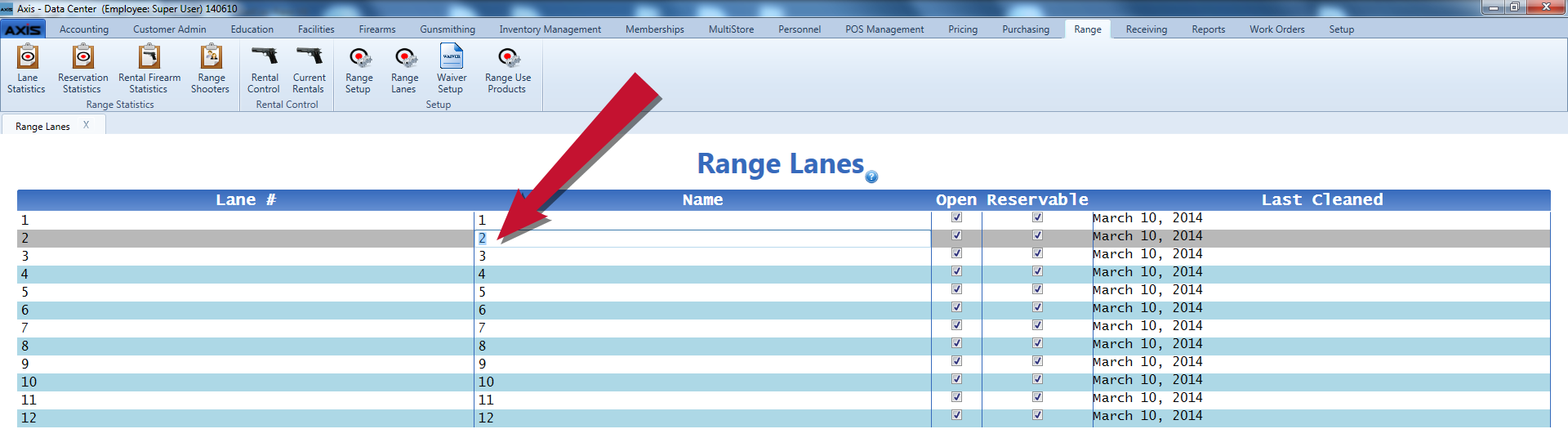The height and width of the screenshot is (438, 1568).
Task: Click the Name edit field for lane 2
Action: (x=703, y=239)
